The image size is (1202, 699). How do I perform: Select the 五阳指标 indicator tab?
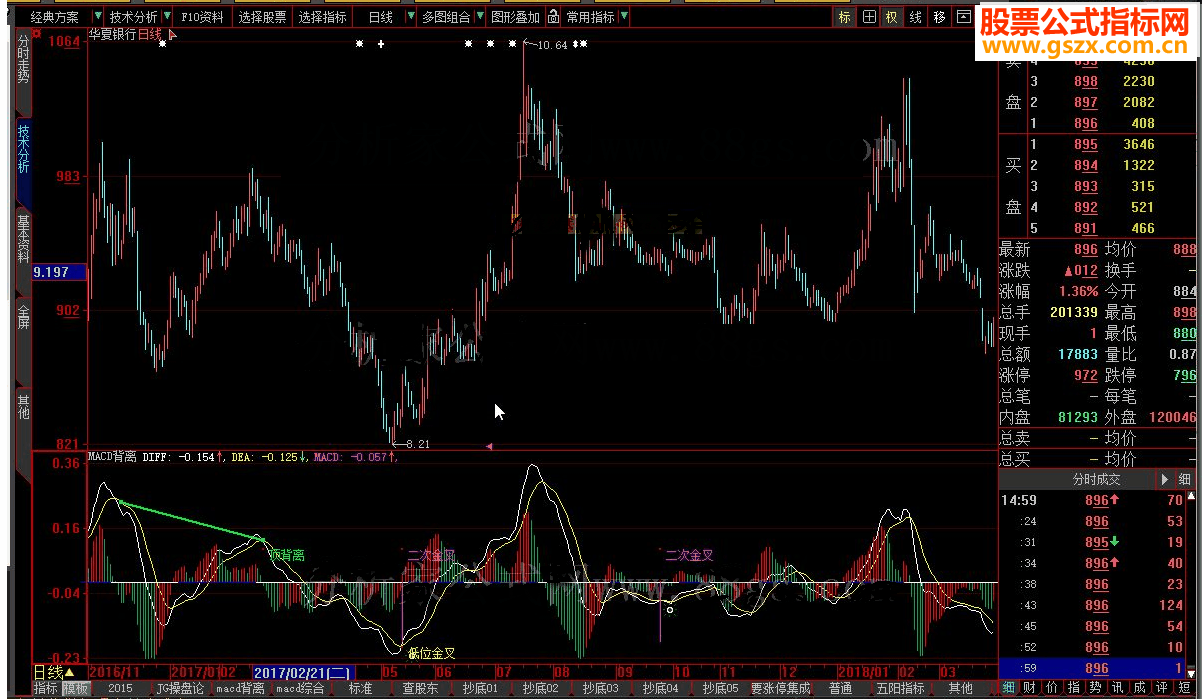[x=900, y=689]
